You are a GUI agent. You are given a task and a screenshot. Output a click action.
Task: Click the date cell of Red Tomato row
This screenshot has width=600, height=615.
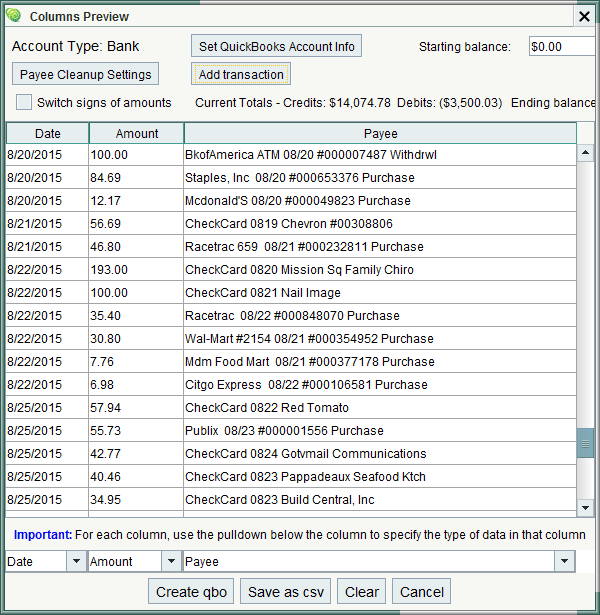(x=47, y=408)
